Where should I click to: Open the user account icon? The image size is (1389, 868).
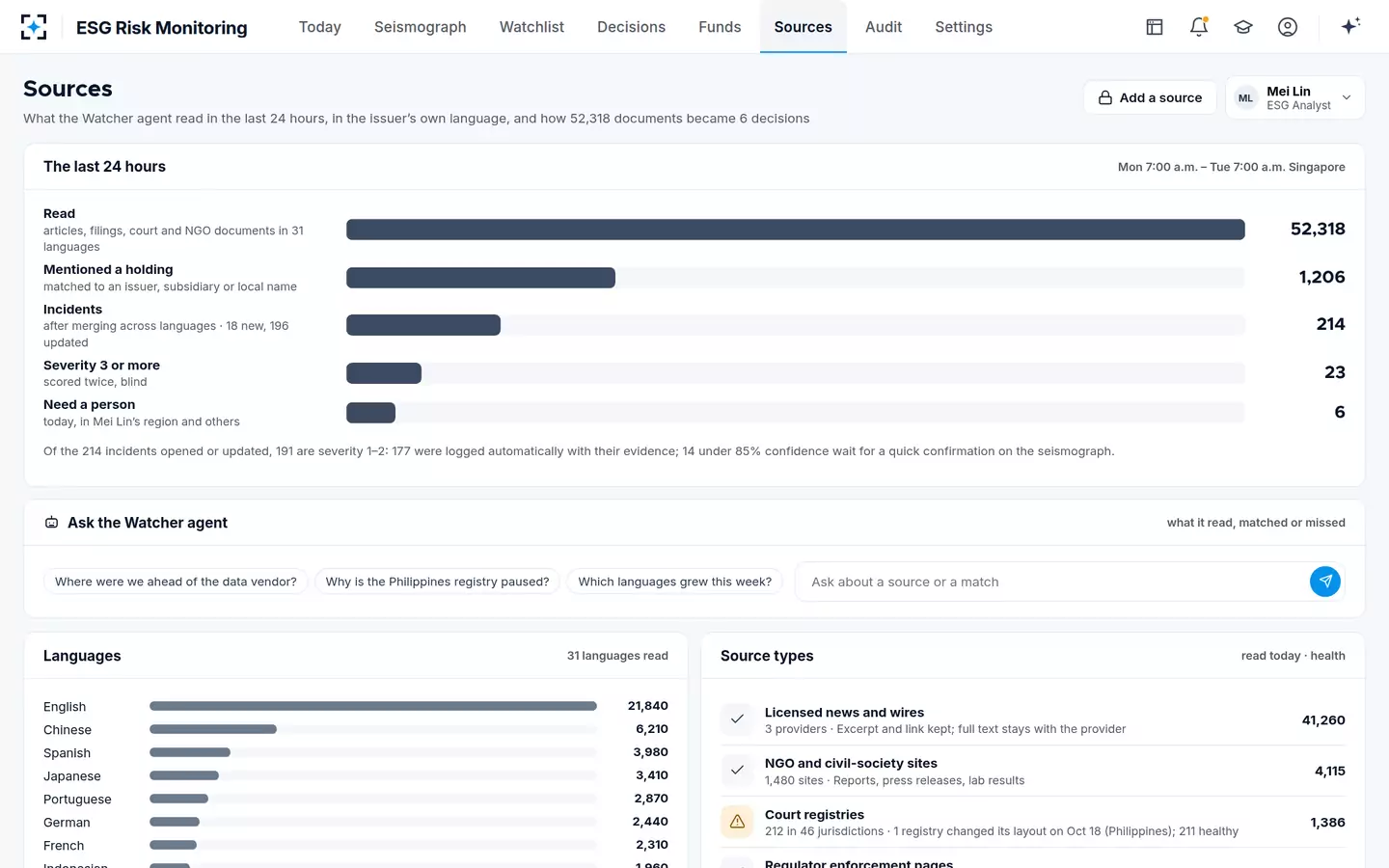(x=1288, y=27)
